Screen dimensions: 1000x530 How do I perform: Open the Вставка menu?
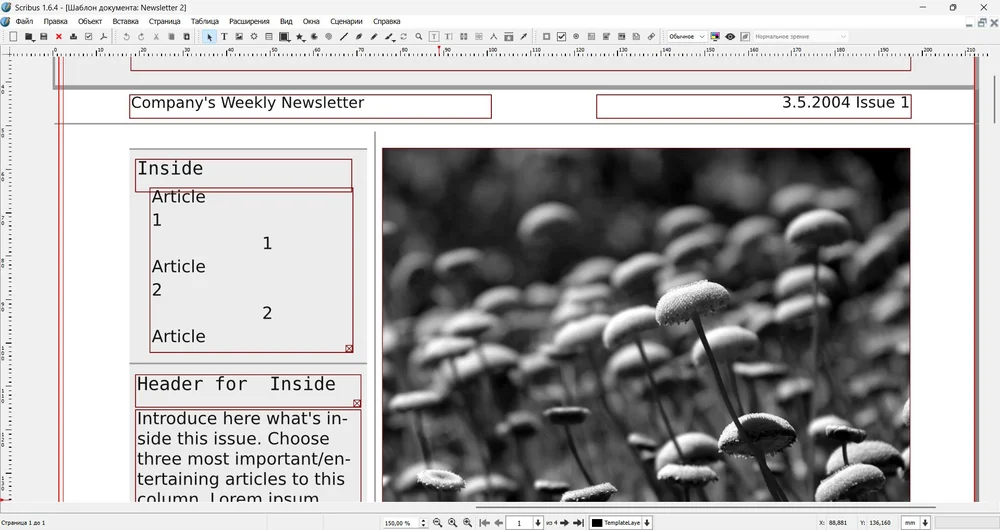click(x=126, y=21)
